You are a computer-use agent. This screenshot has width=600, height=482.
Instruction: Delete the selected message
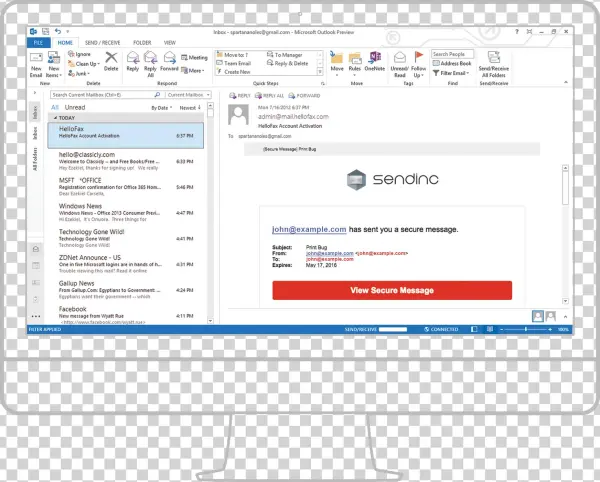111,62
